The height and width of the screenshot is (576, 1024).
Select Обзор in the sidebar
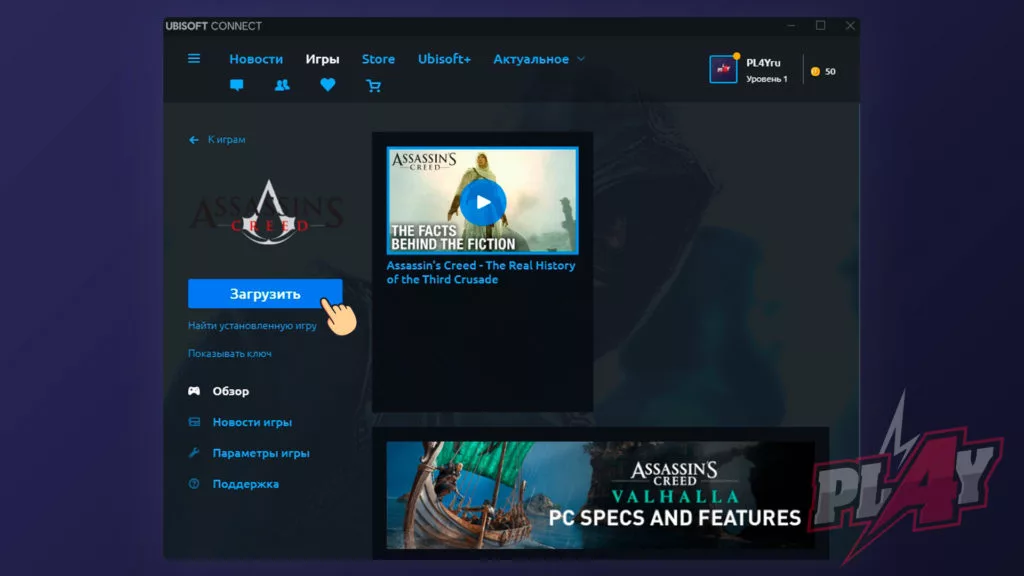(x=230, y=391)
